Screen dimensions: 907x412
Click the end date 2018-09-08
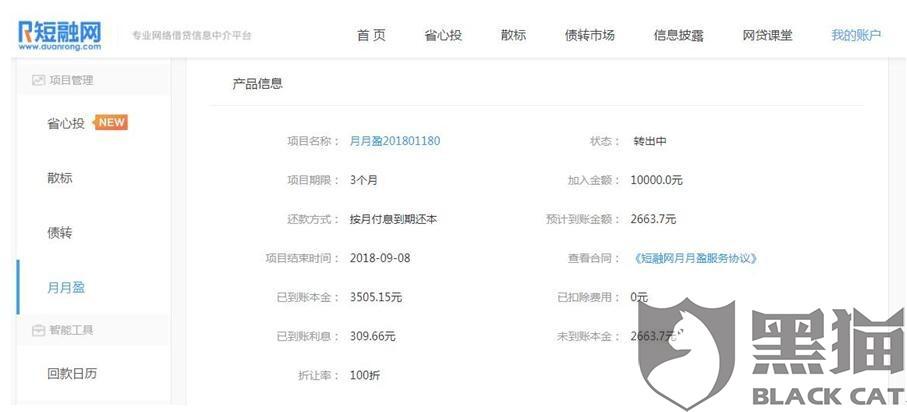(380, 258)
